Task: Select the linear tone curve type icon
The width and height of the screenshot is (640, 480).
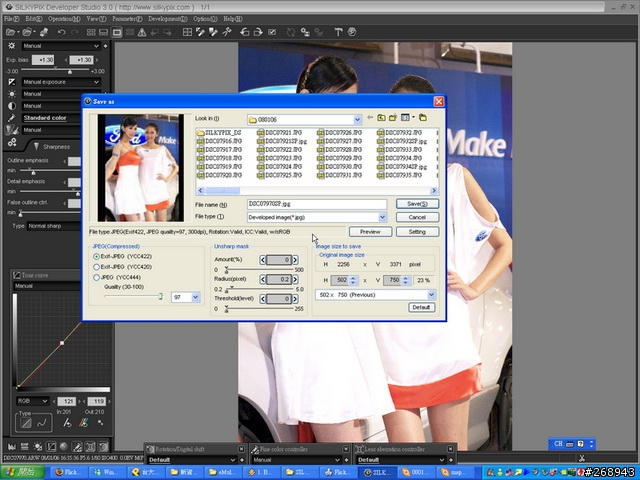Action: point(26,423)
